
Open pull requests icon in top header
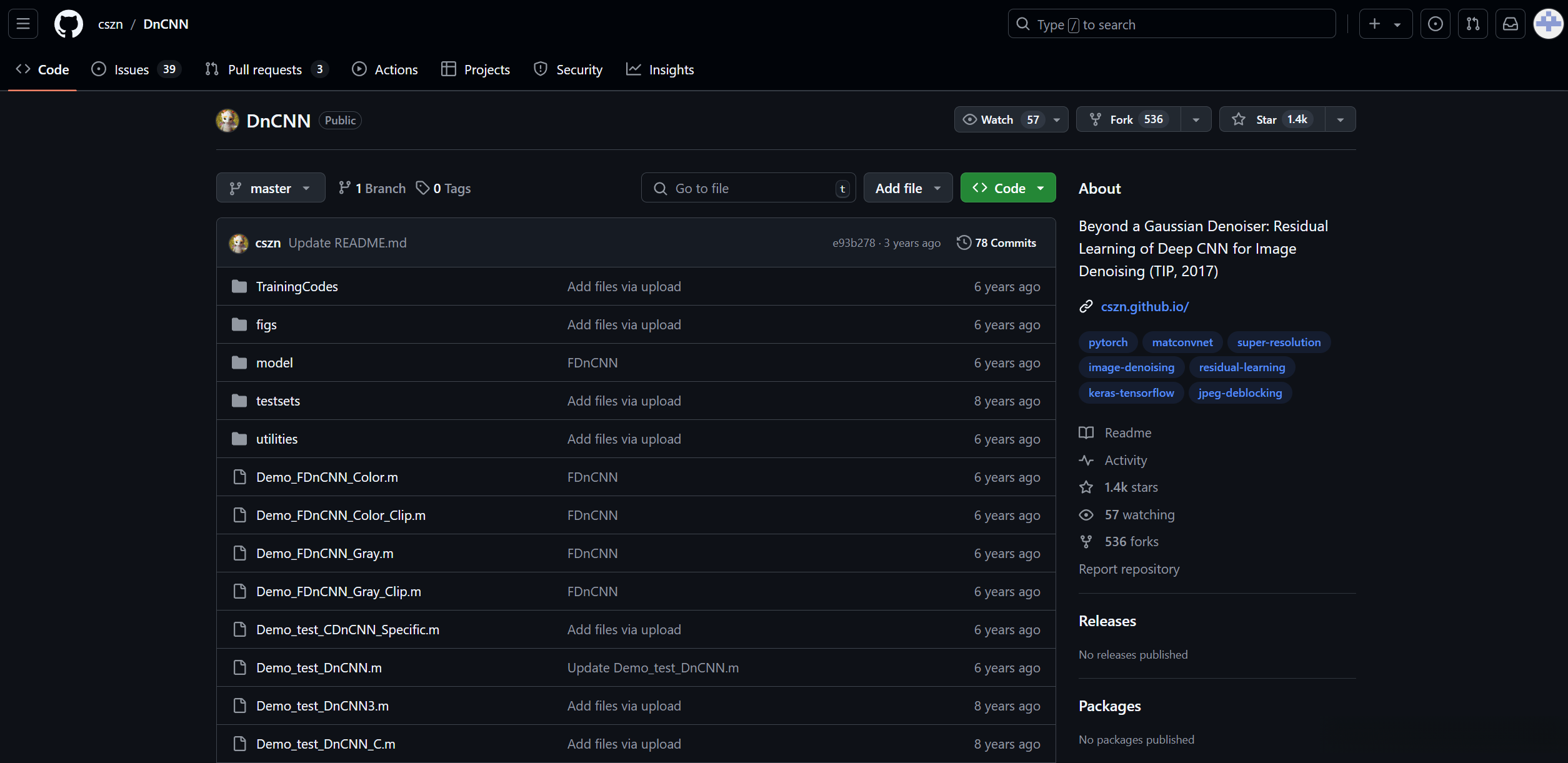[1472, 24]
